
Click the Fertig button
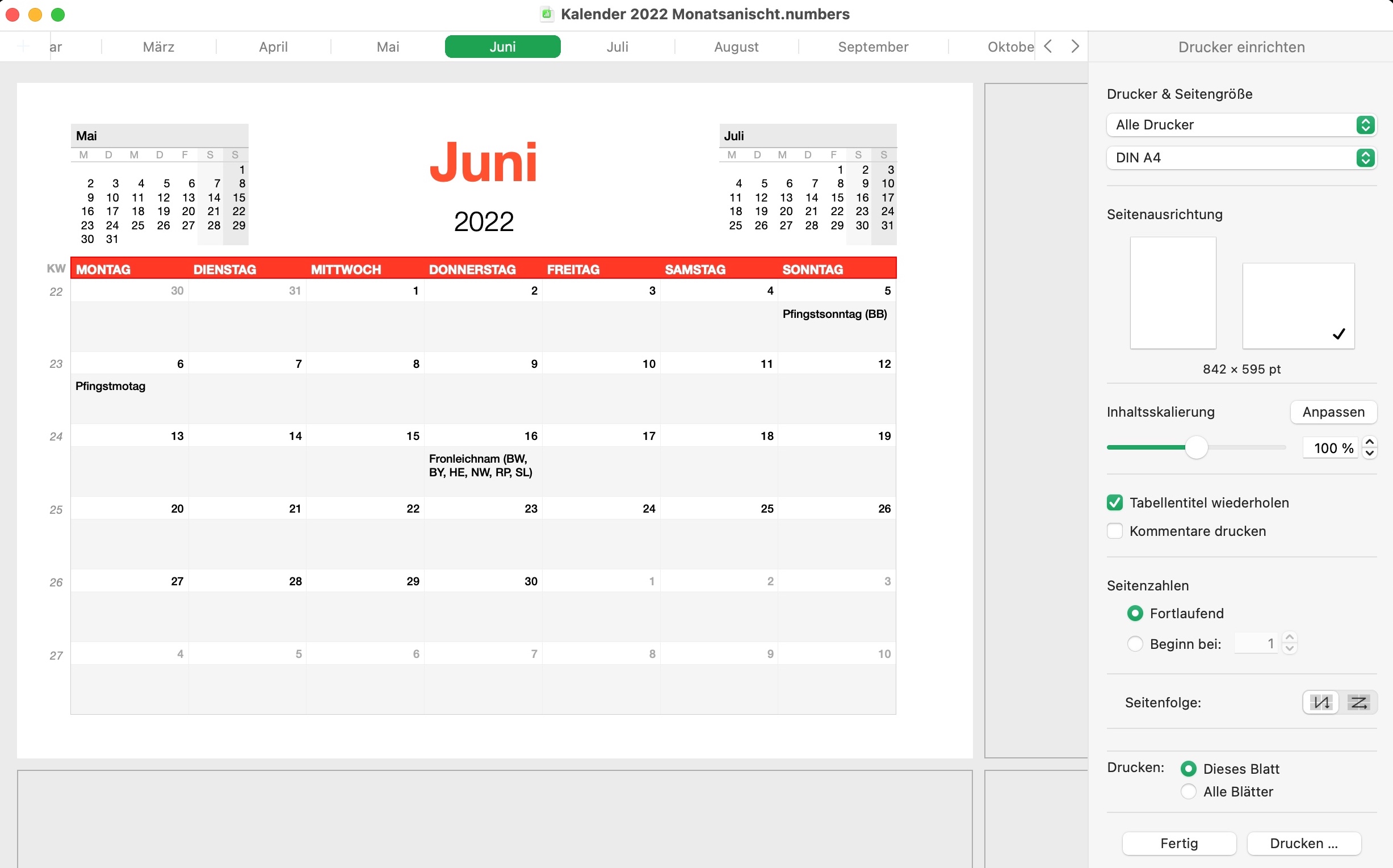(1179, 843)
